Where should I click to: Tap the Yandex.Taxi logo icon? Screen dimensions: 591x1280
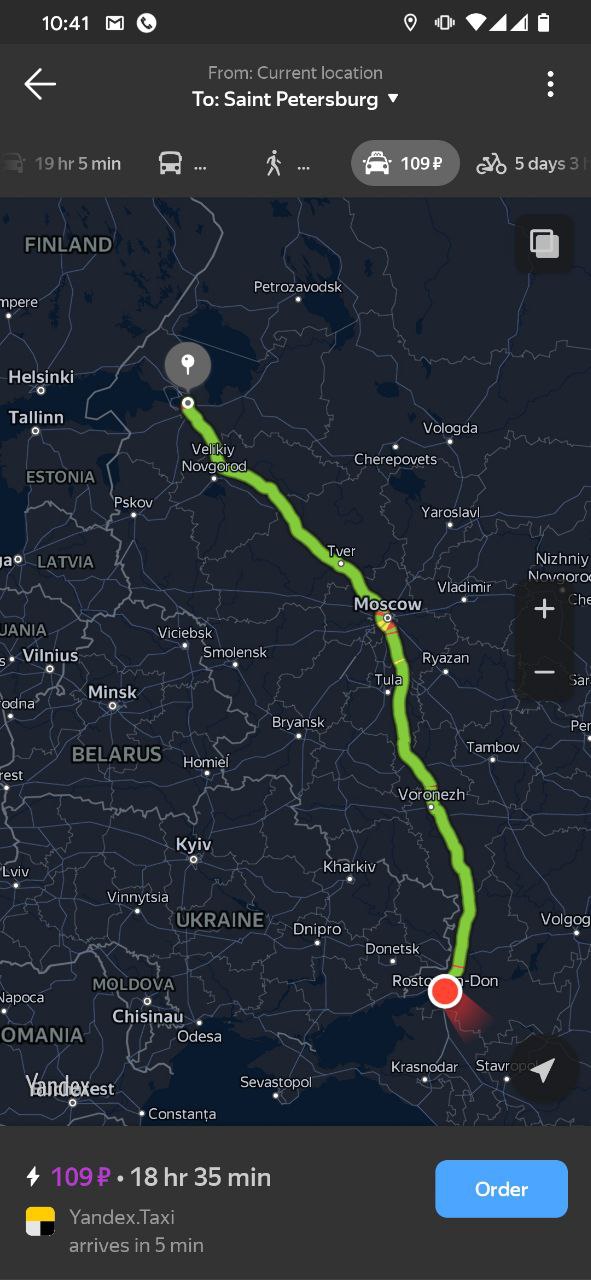tap(40, 1221)
